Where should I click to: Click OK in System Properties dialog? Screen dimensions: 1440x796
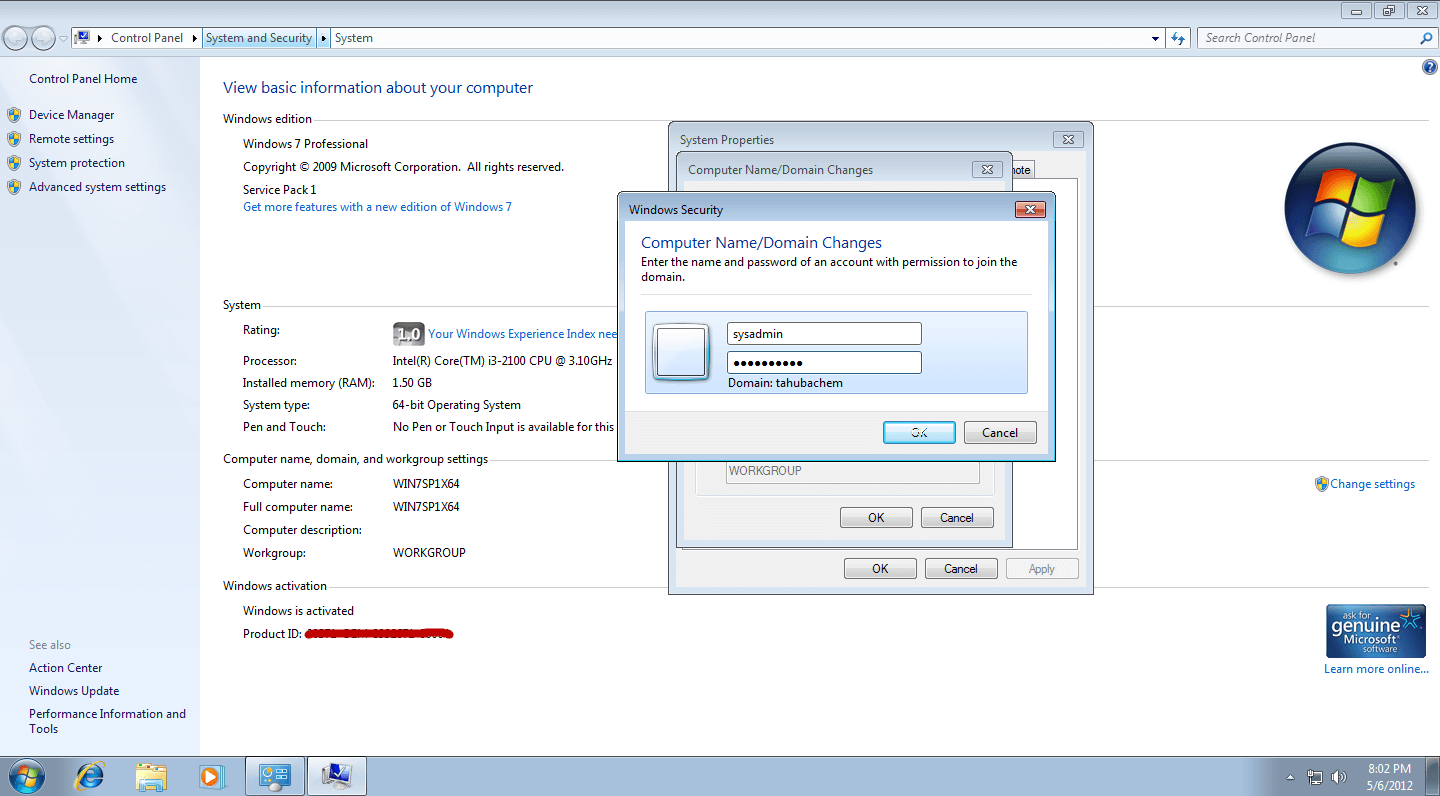[880, 569]
